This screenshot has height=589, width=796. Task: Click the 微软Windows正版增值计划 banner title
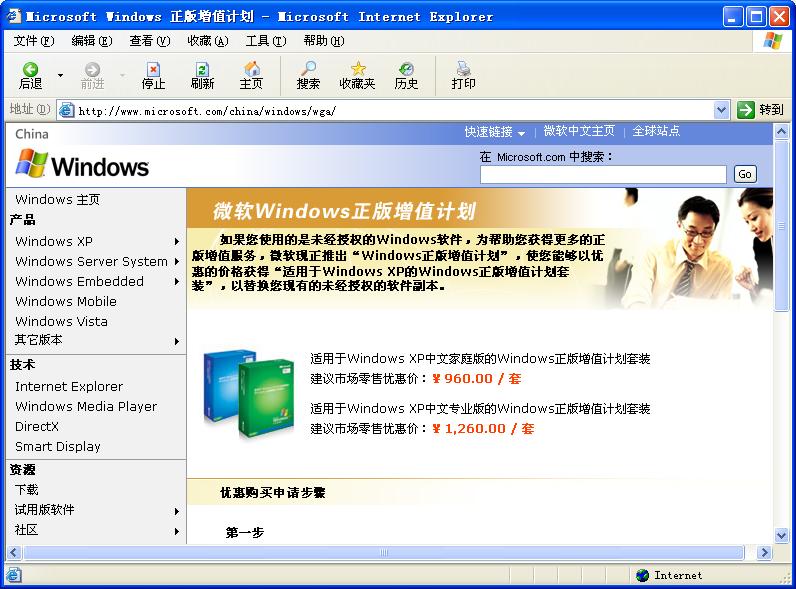point(344,211)
